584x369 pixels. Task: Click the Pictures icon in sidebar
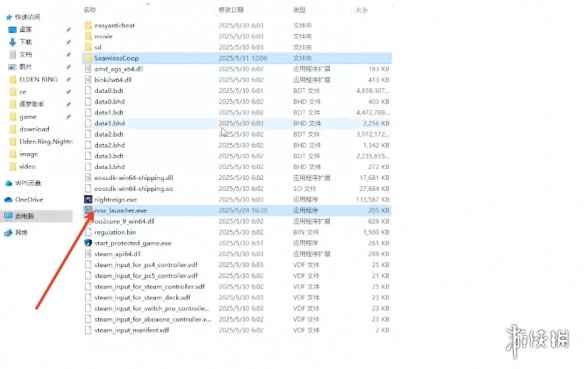(x=13, y=67)
